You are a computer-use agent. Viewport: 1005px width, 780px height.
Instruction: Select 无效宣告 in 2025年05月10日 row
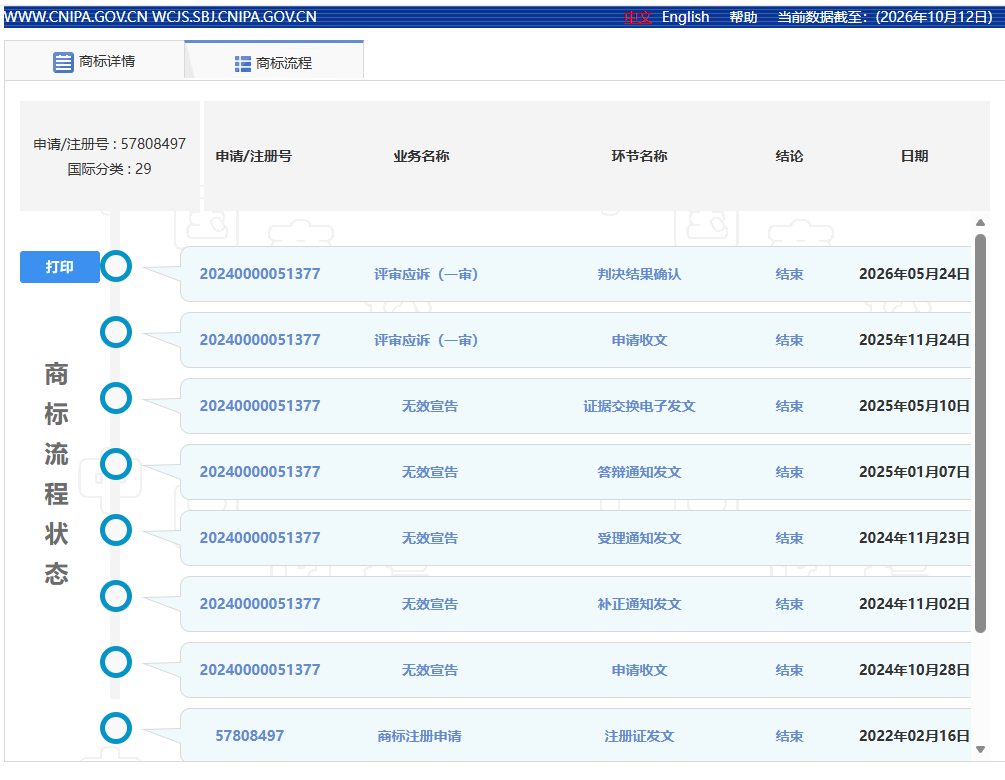point(429,406)
